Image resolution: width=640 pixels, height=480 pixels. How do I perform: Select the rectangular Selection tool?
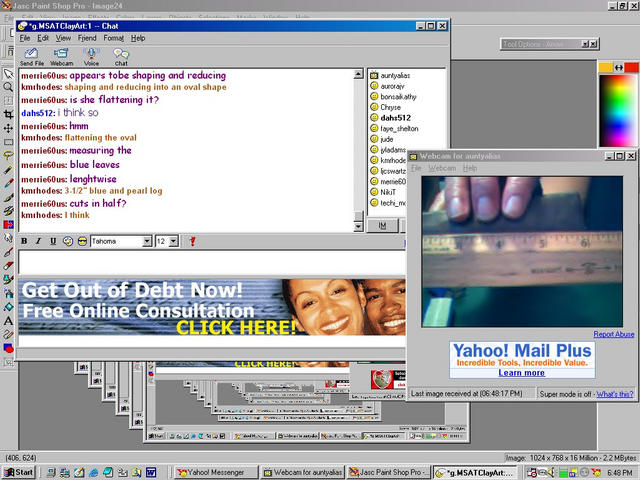(8, 142)
